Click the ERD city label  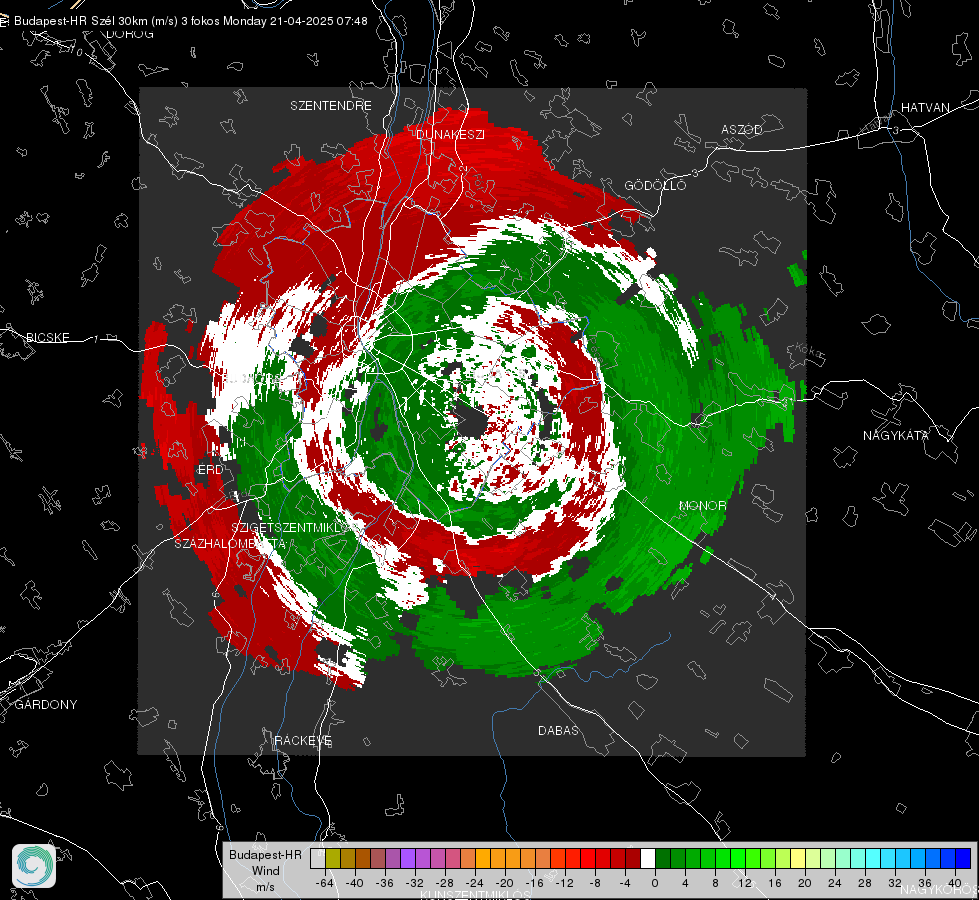point(210,470)
